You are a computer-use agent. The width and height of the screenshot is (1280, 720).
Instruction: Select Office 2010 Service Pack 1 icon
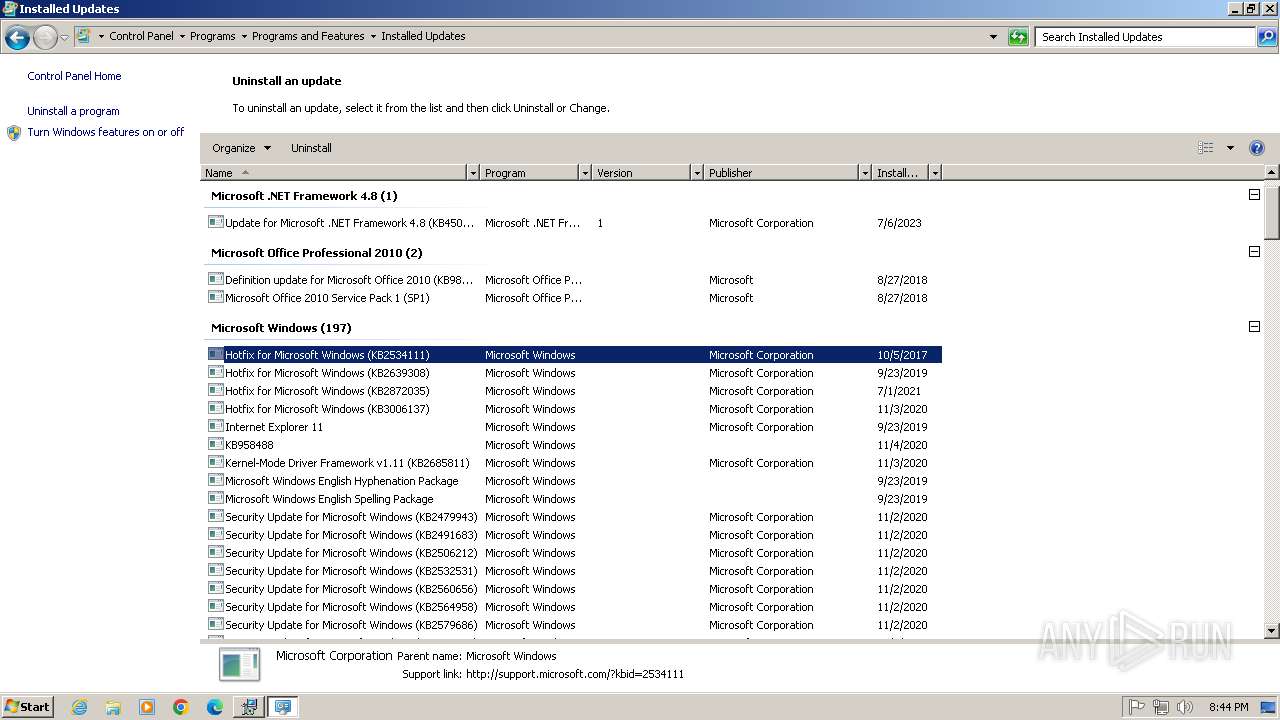[x=215, y=297]
